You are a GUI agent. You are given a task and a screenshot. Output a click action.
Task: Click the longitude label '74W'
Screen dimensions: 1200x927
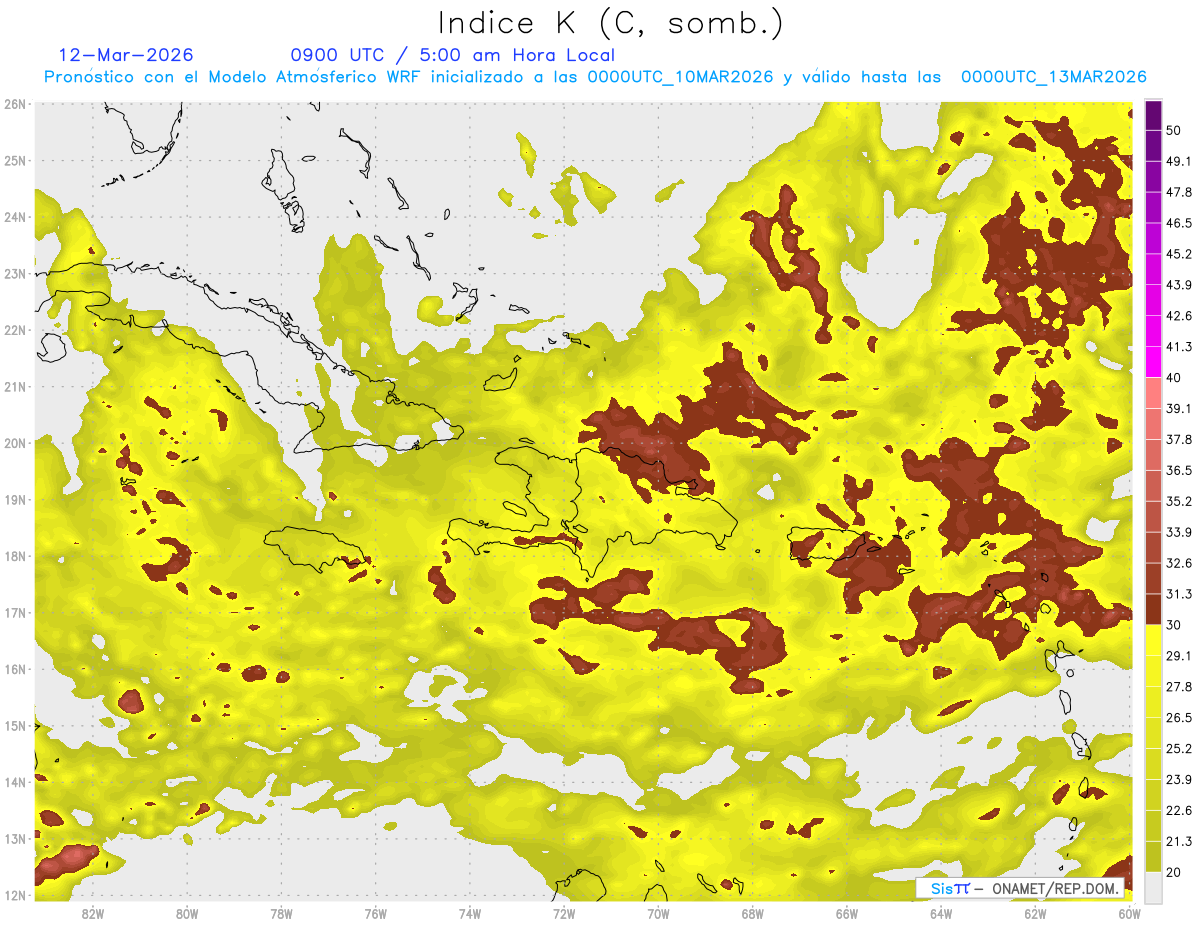[470, 913]
